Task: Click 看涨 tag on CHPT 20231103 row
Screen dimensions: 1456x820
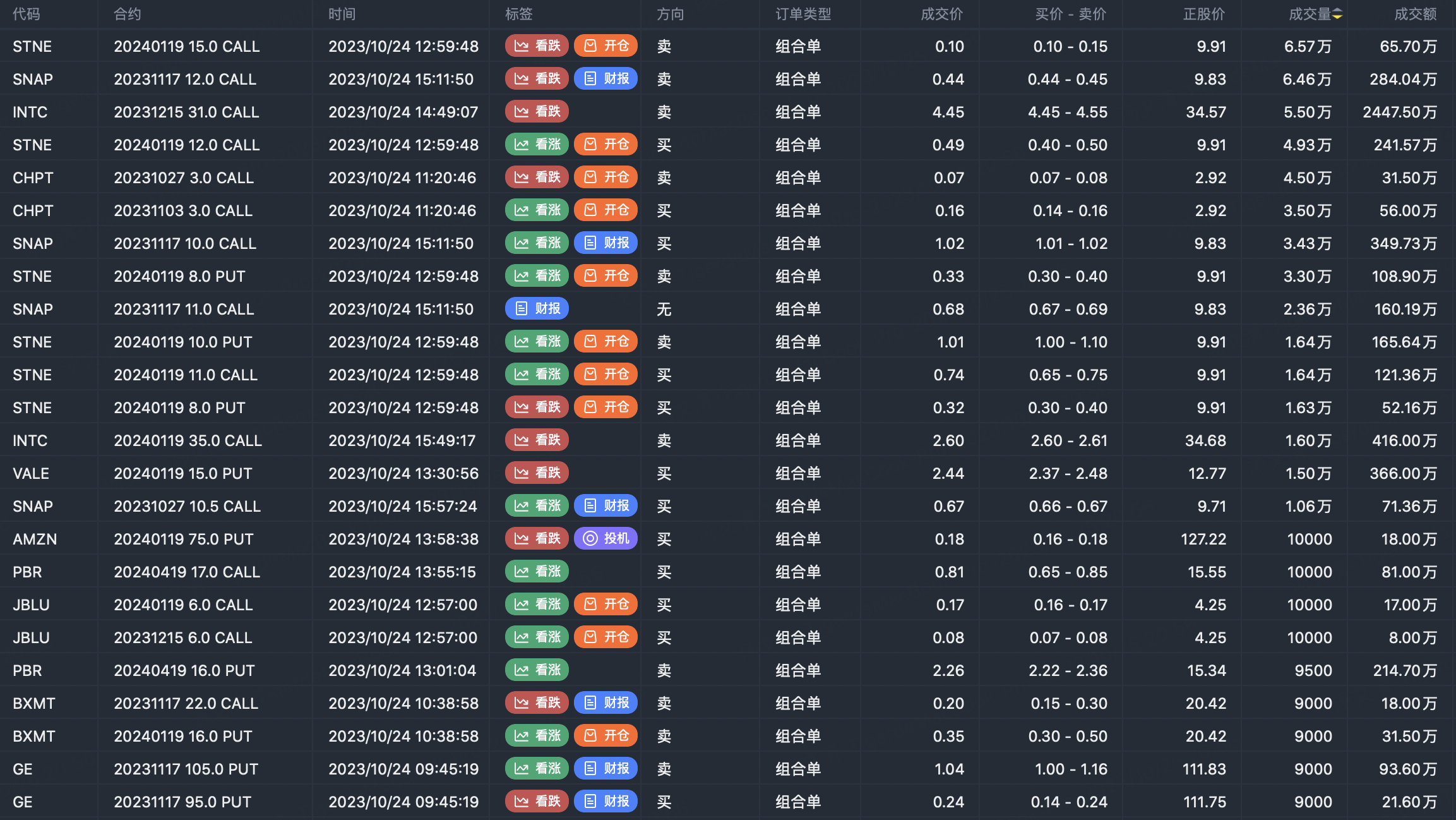Action: (x=537, y=210)
